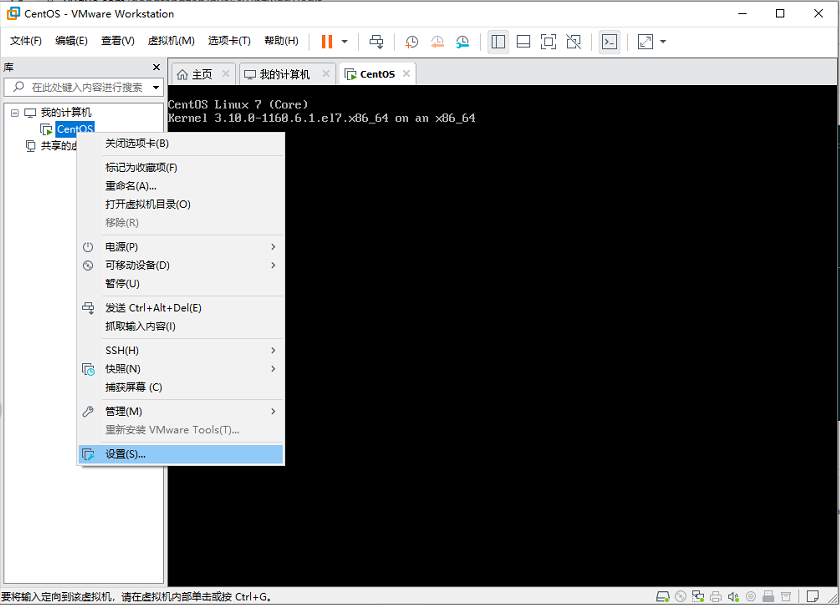The height and width of the screenshot is (605, 840).
Task: Select the CentOS VM in the library tree
Action: pos(75,129)
